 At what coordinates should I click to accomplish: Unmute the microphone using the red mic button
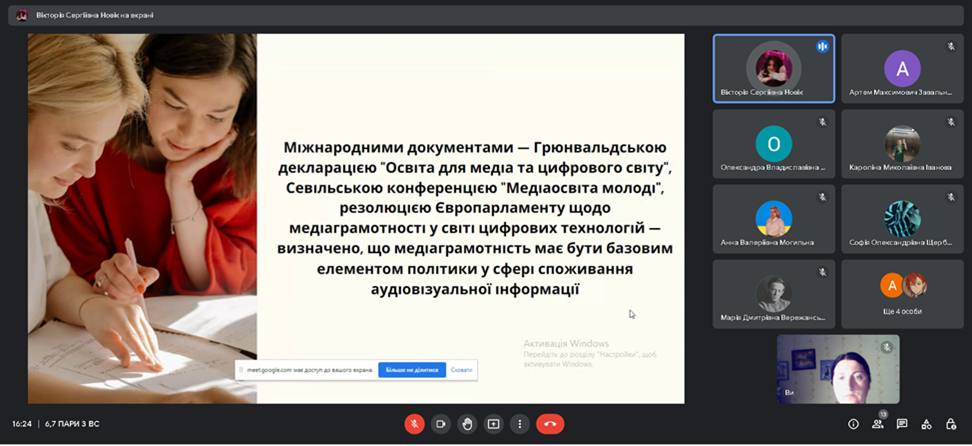(x=414, y=424)
